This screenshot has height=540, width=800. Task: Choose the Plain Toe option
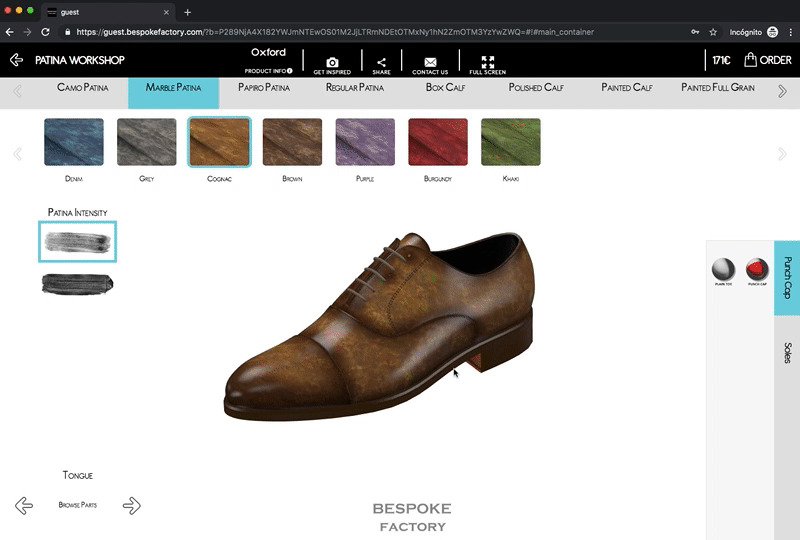click(723, 269)
